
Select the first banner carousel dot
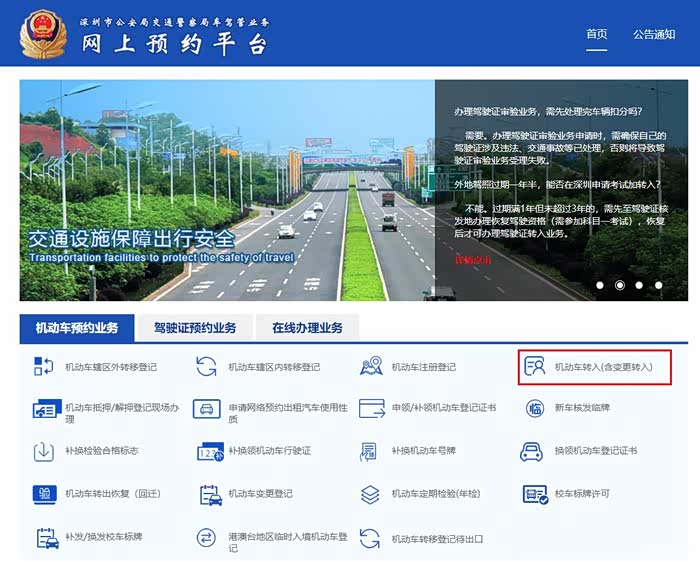pyautogui.click(x=600, y=285)
